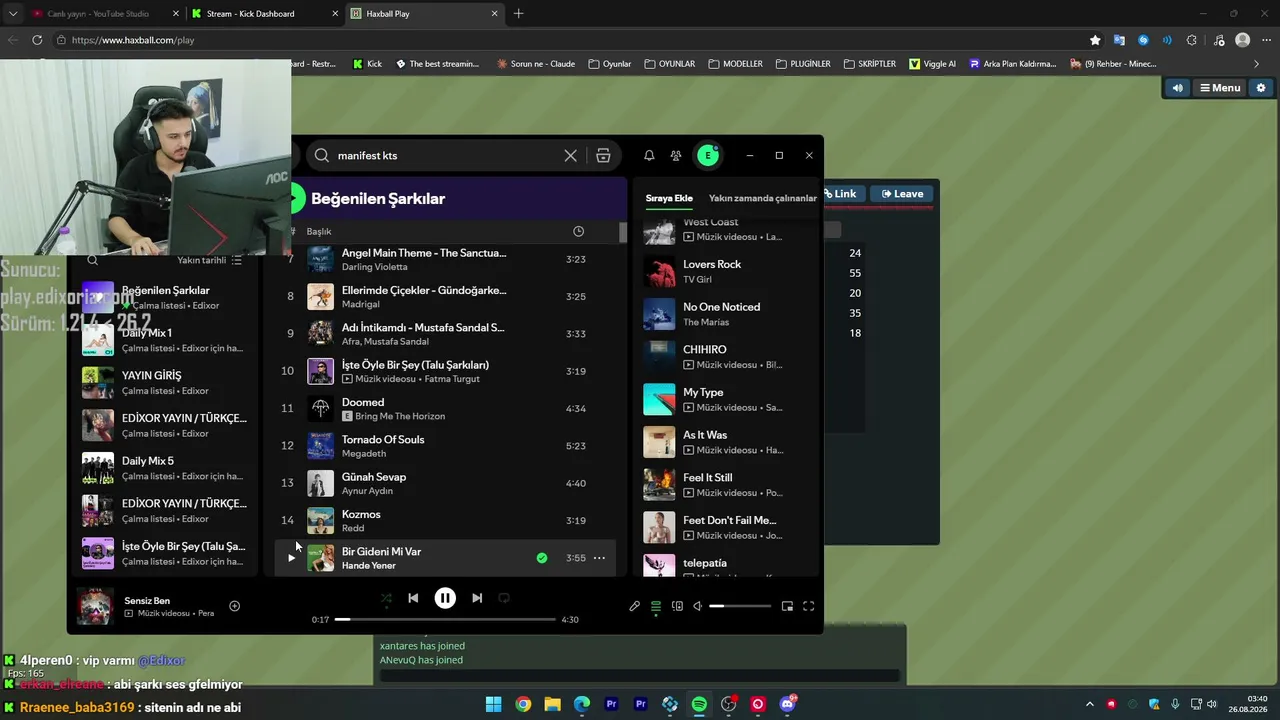
Task: Remove Bir Gideni Mi Var from liked songs
Action: click(x=542, y=558)
